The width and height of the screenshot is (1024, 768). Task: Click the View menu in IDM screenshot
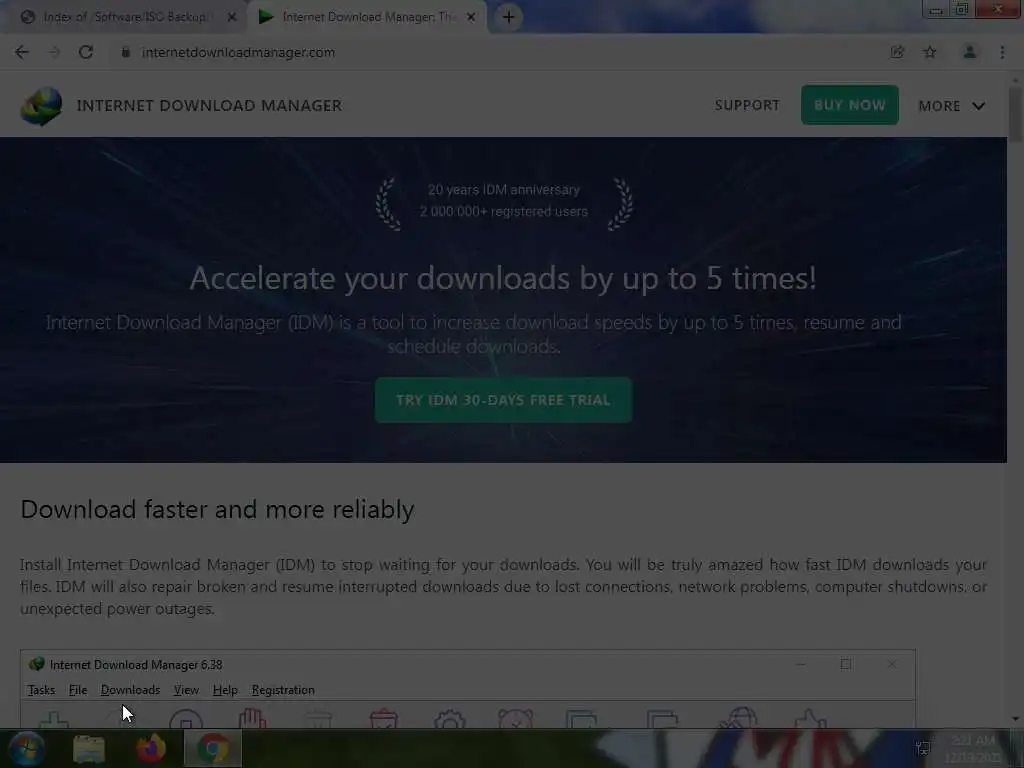(186, 690)
